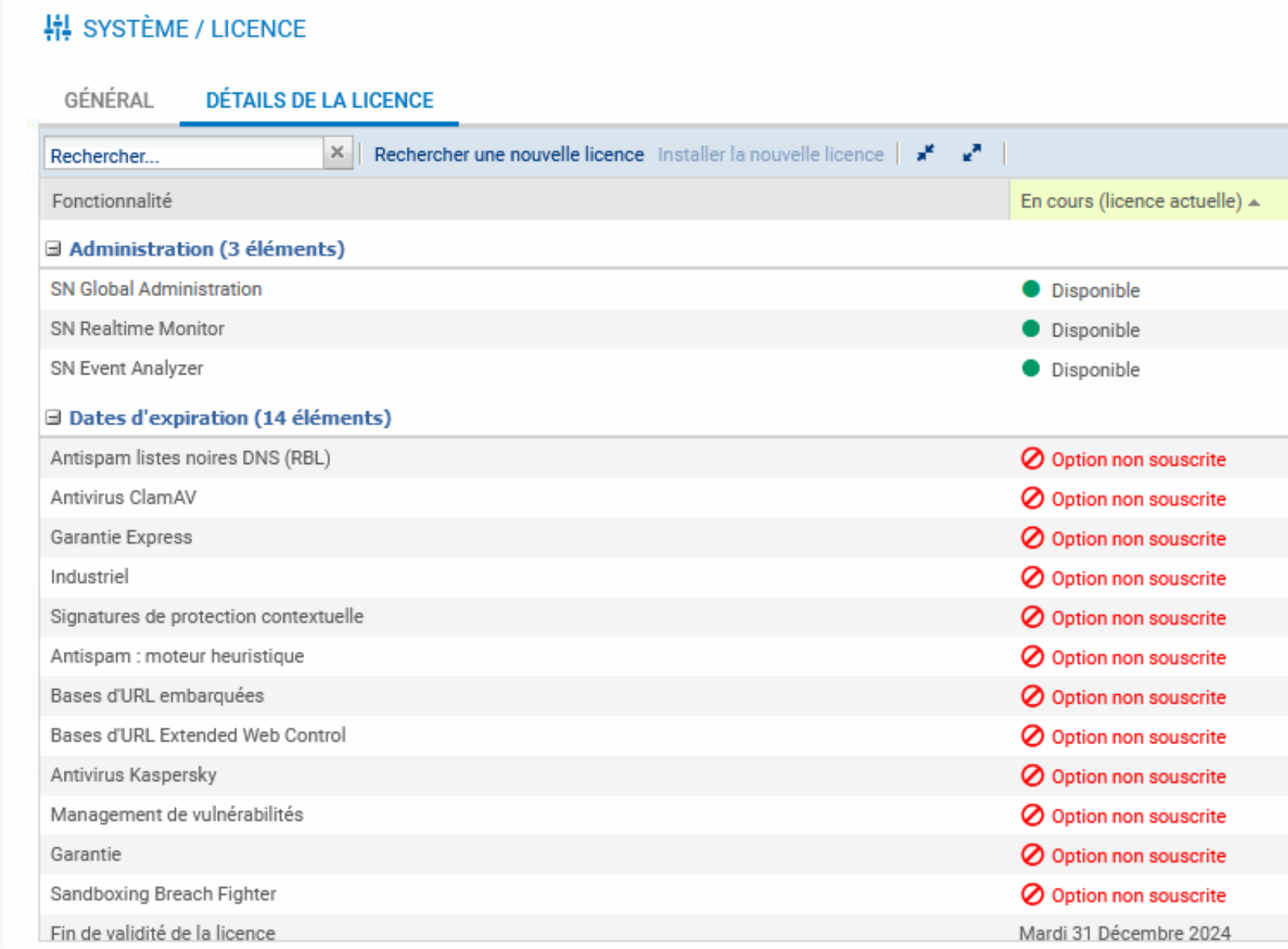Collapse the Dates d'expiration group
Viewport: 1288px width, 949px height.
pos(53,417)
